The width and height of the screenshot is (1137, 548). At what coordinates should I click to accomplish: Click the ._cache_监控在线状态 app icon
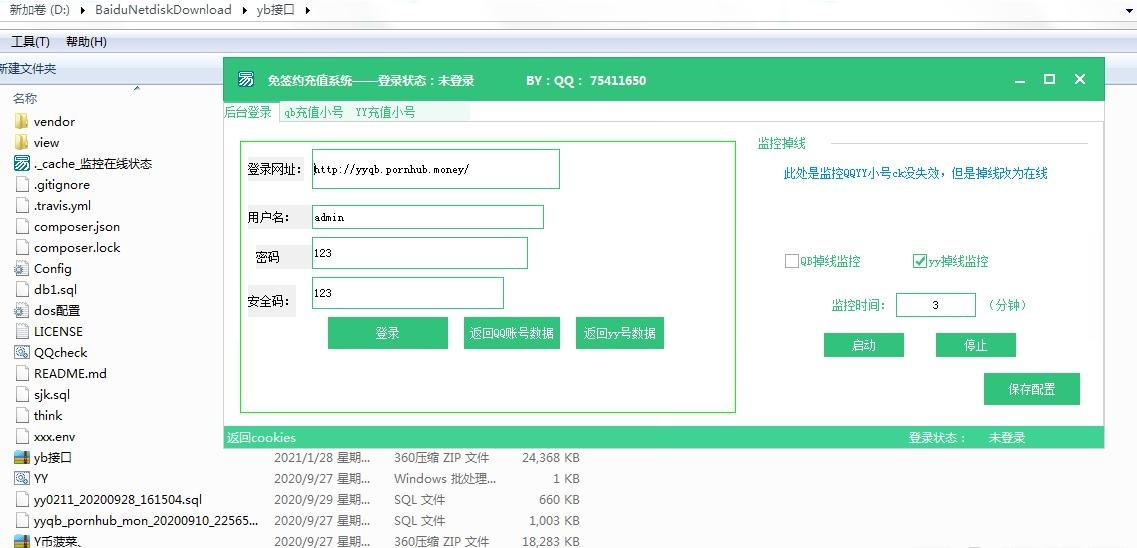click(x=21, y=163)
